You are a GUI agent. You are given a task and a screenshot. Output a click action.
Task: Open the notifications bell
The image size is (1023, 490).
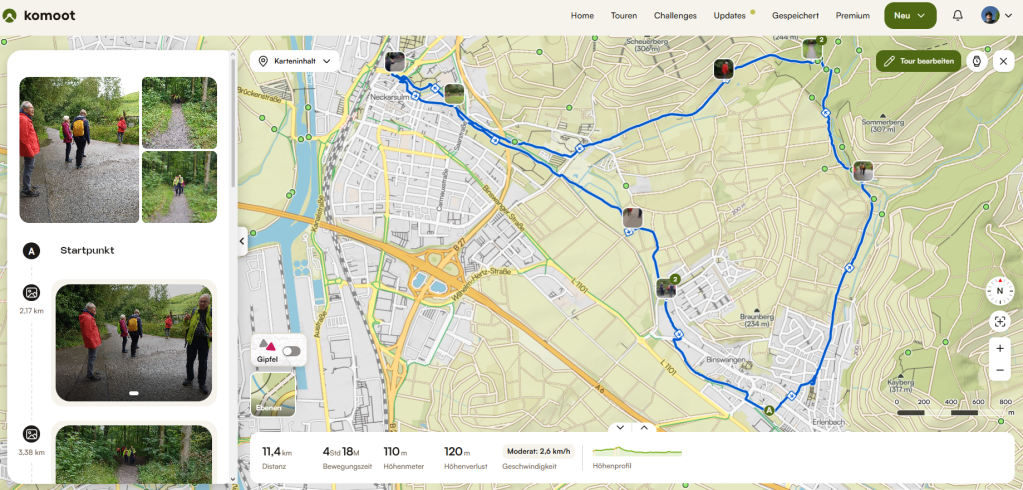tap(957, 16)
